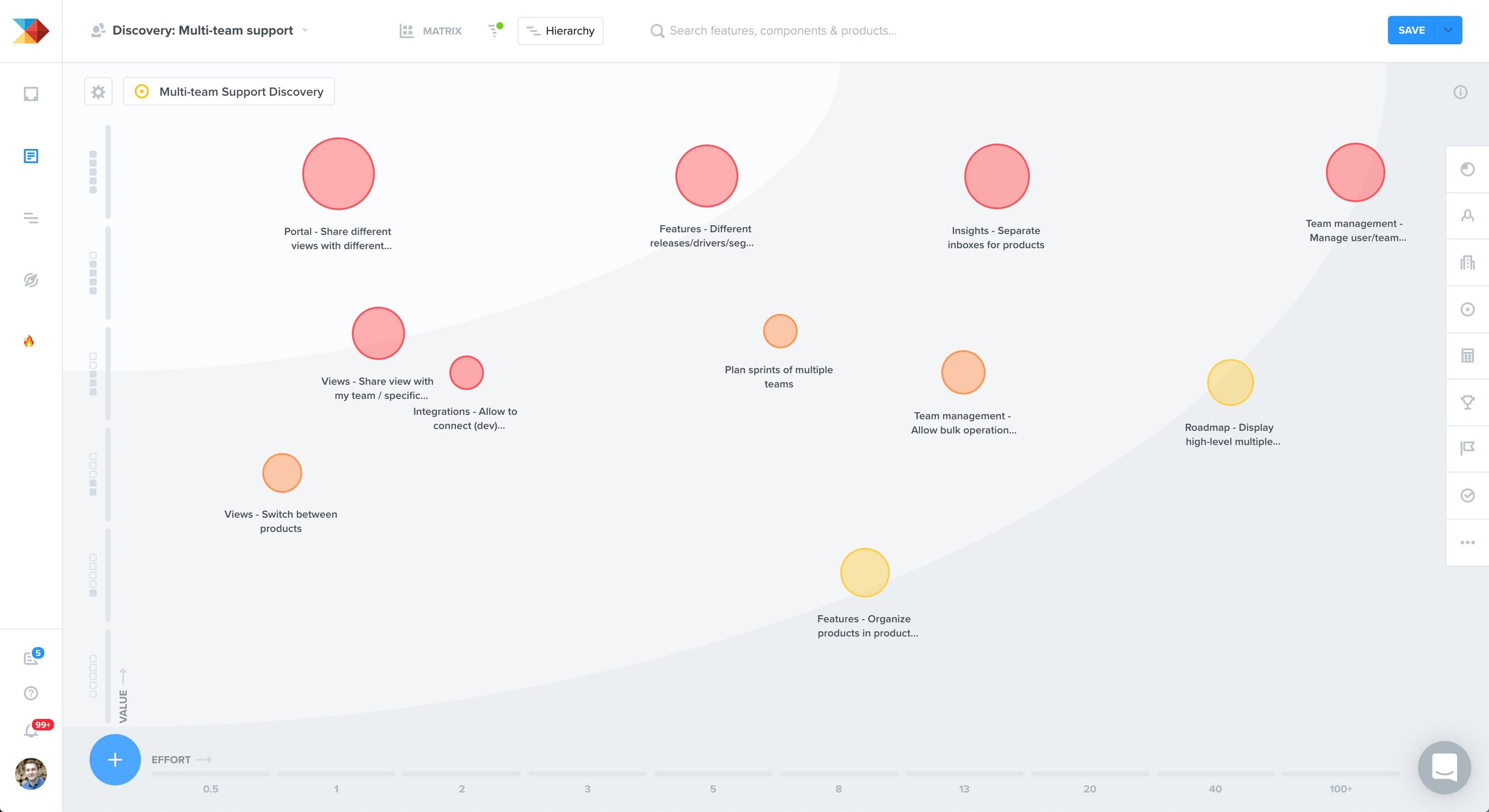Toggle Hierarchy view mode
Screen dimensions: 1489x812
click(x=560, y=31)
